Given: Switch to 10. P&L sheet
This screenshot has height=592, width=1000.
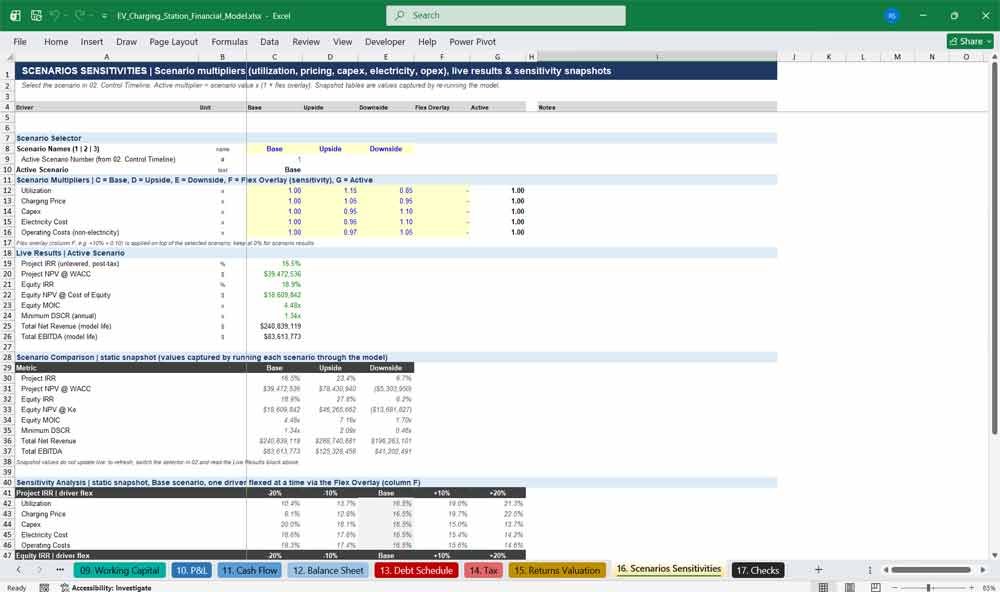Looking at the screenshot, I should [x=191, y=570].
